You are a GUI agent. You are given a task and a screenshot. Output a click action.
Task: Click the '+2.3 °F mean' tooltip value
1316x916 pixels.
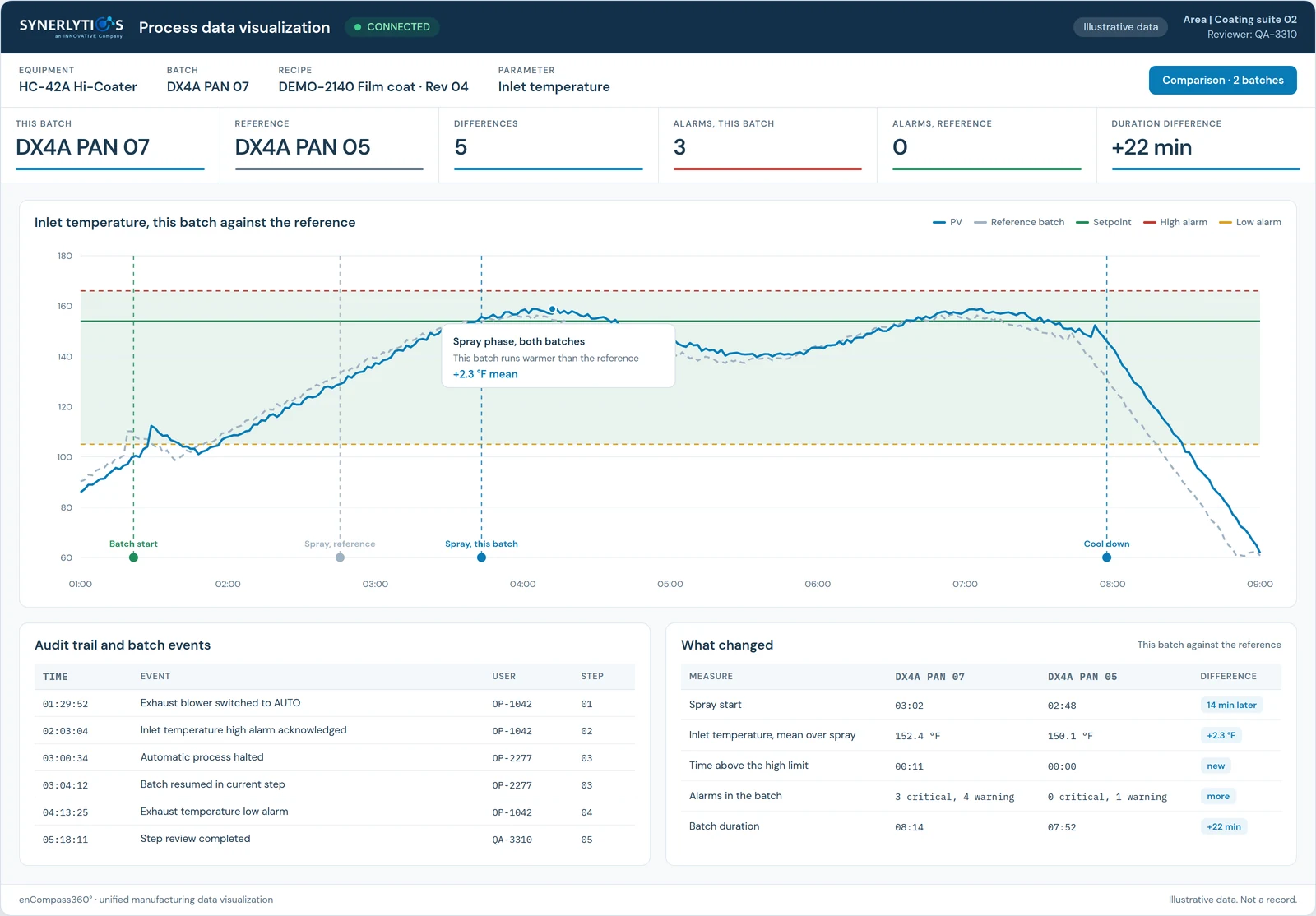[x=485, y=374]
